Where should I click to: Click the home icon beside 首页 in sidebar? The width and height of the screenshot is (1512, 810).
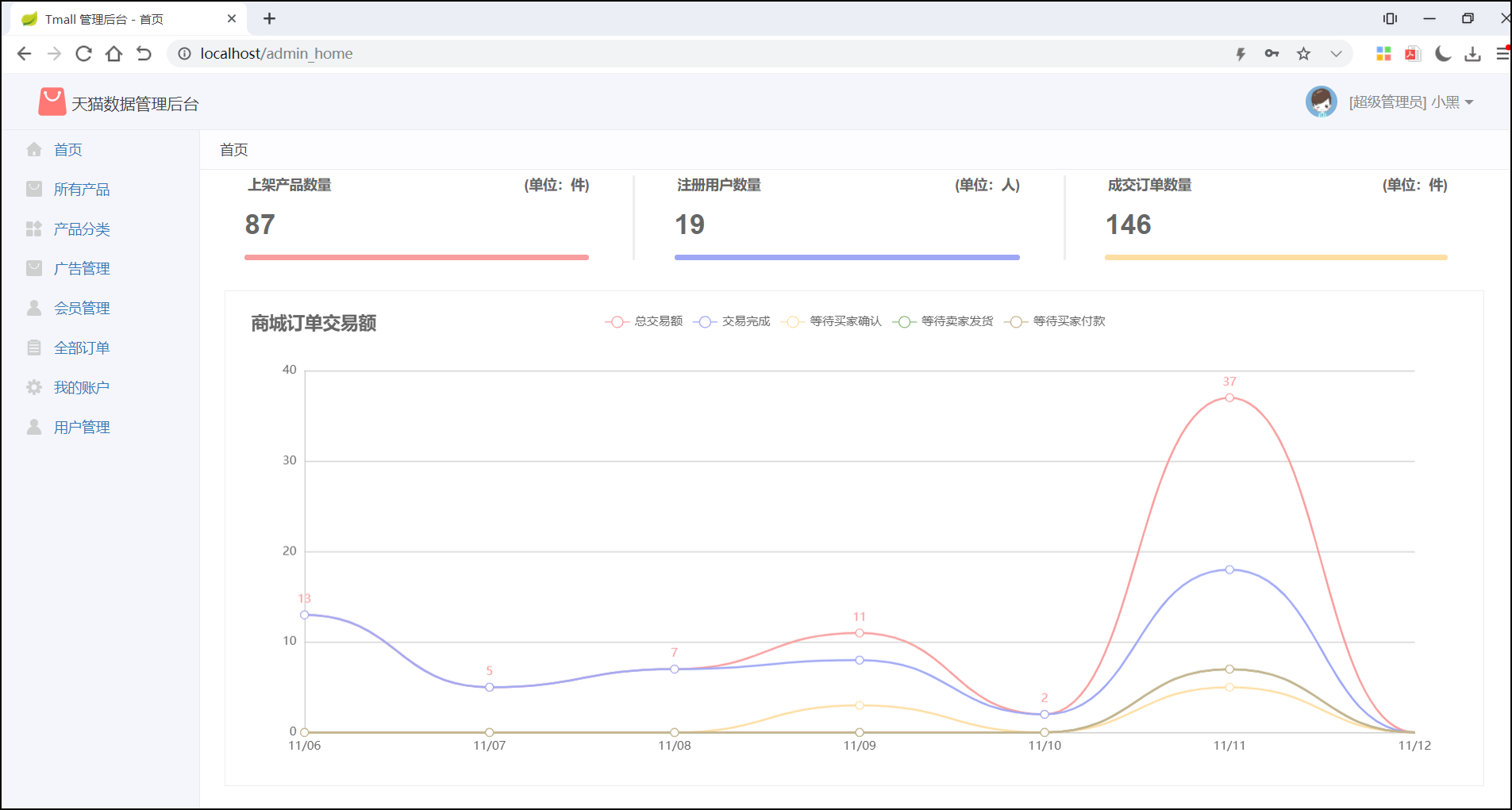click(x=34, y=149)
